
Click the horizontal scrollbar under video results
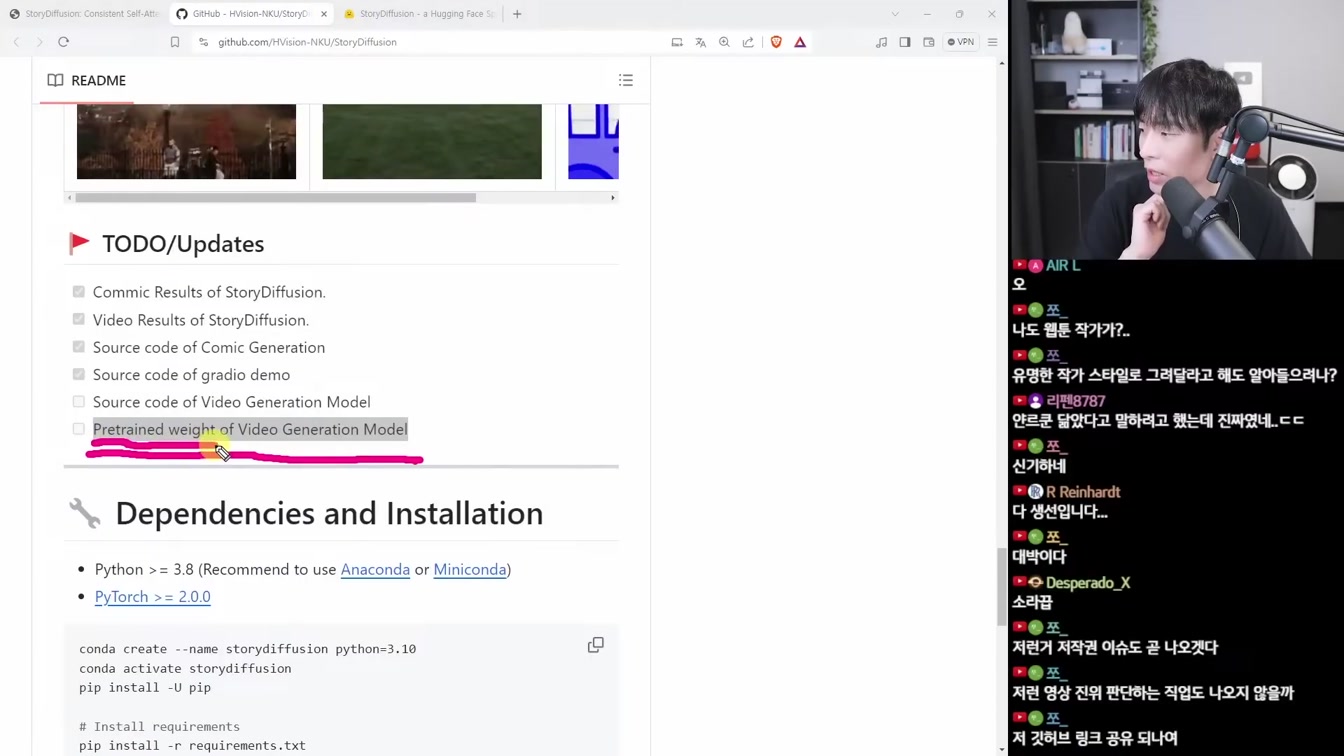(276, 198)
